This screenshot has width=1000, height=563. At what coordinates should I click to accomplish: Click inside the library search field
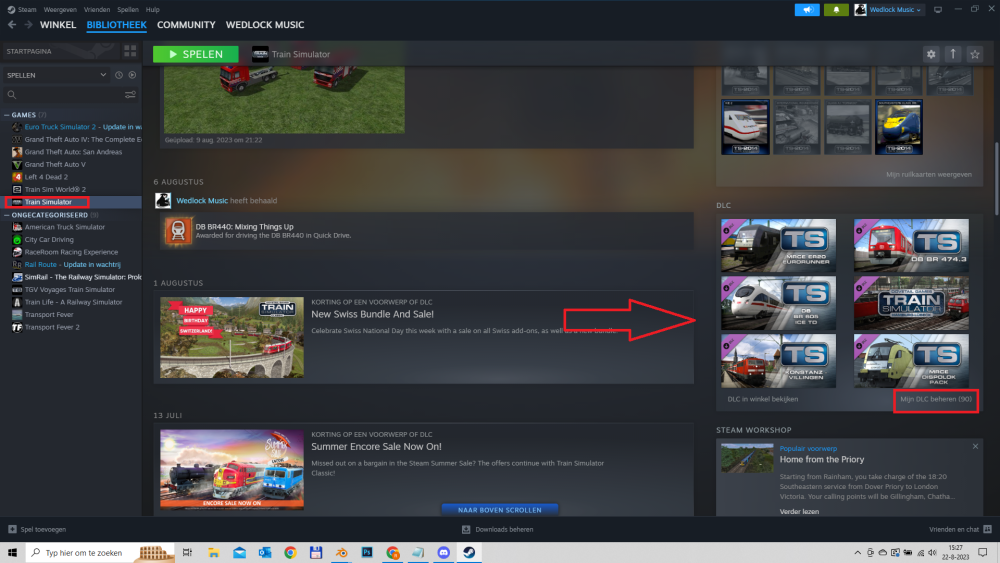(x=65, y=95)
